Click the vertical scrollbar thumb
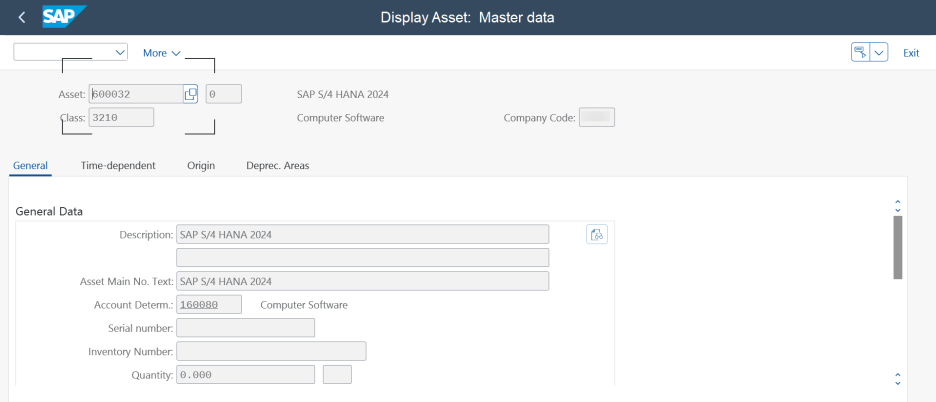Viewport: 936px width, 402px height. (x=897, y=247)
